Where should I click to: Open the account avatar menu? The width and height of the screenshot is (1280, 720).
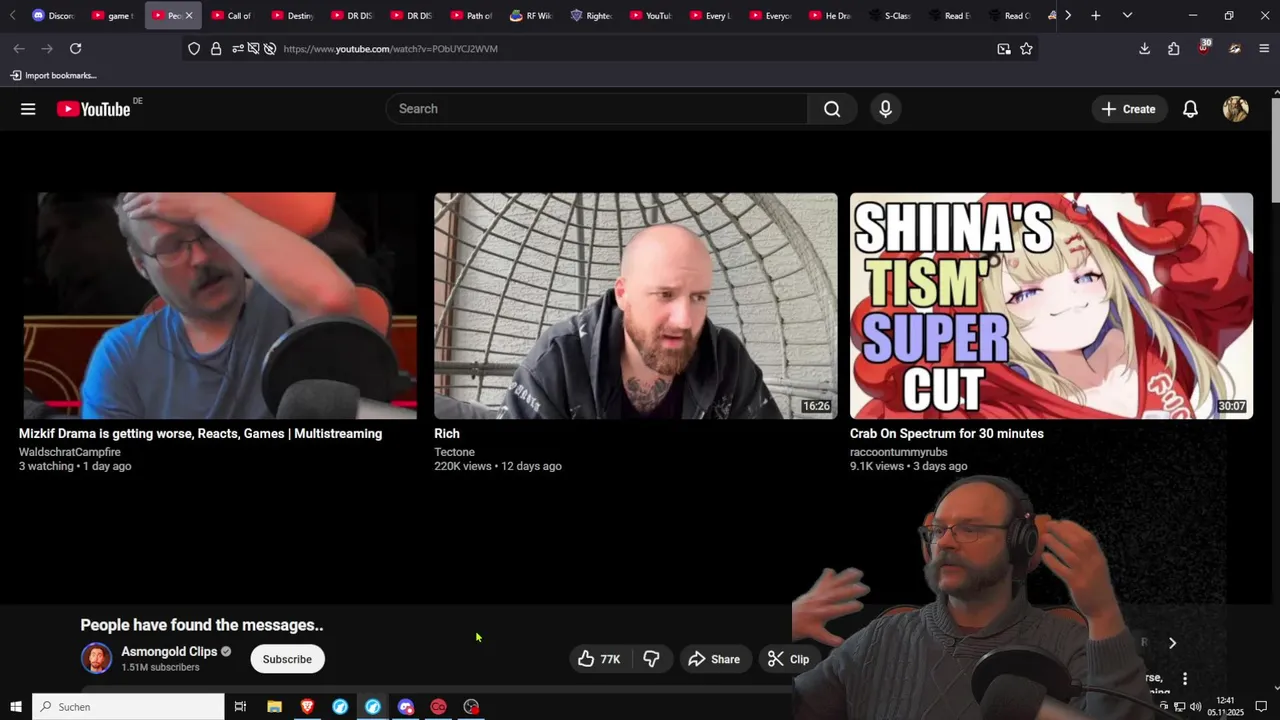[1236, 109]
